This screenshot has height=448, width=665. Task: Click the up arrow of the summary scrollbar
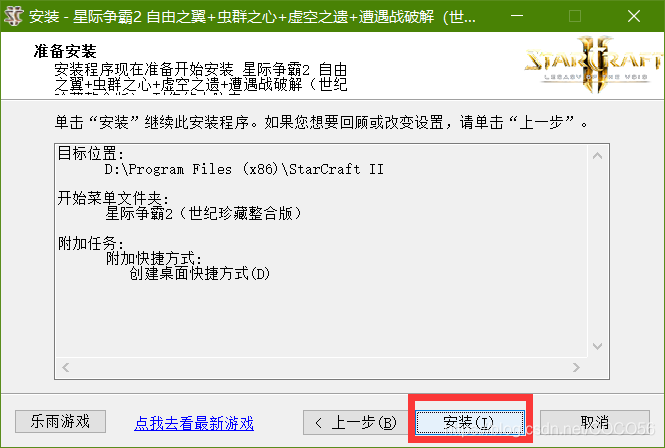pos(598,156)
